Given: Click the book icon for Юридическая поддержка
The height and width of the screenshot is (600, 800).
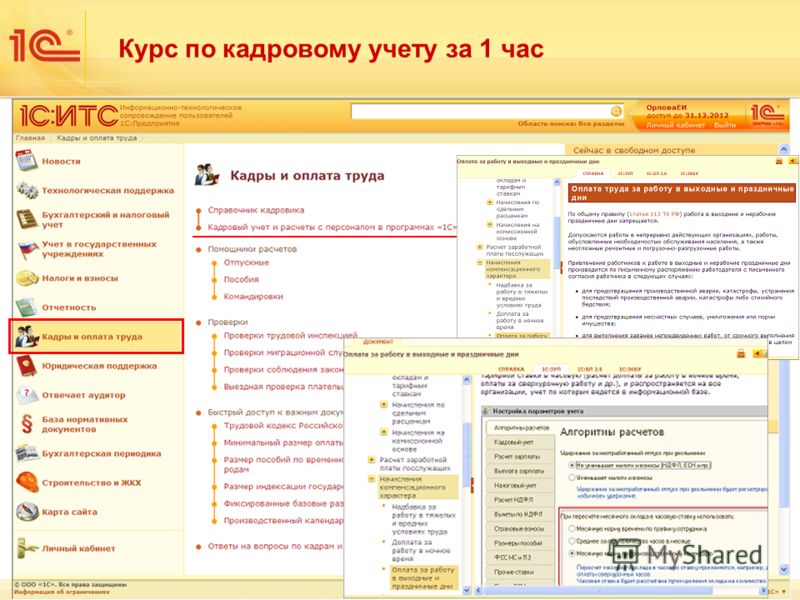Looking at the screenshot, I should (27, 366).
